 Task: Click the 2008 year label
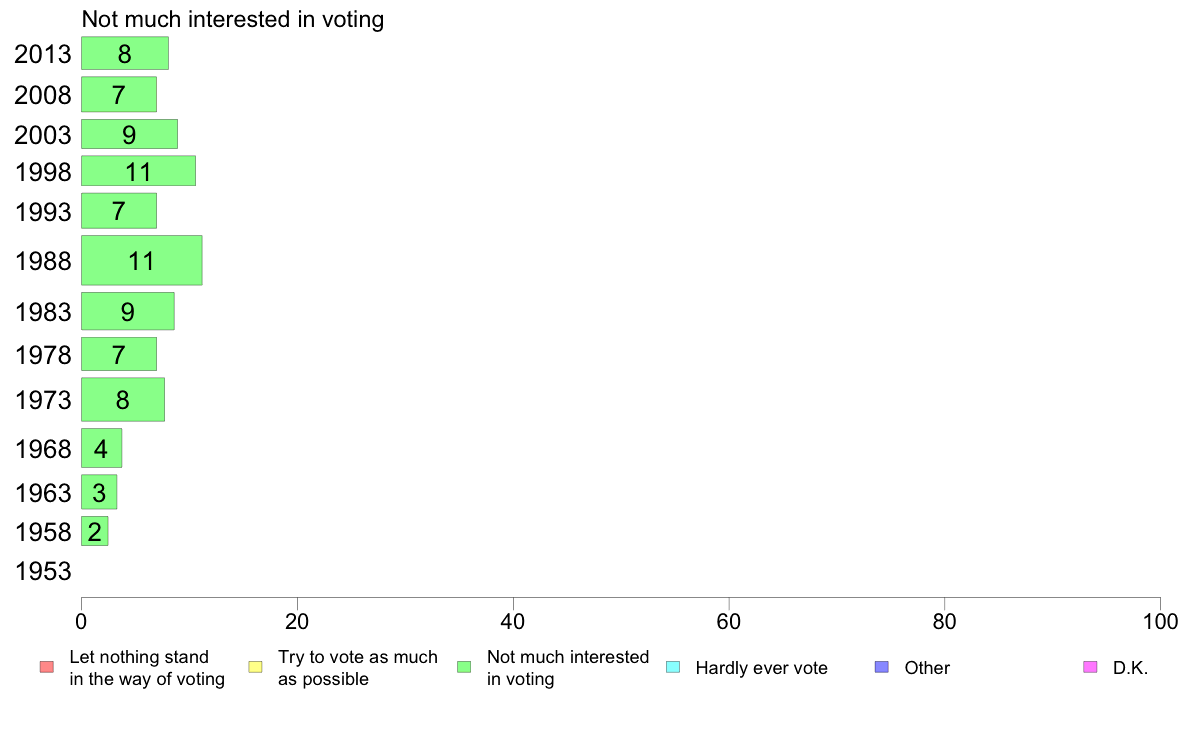(43, 95)
